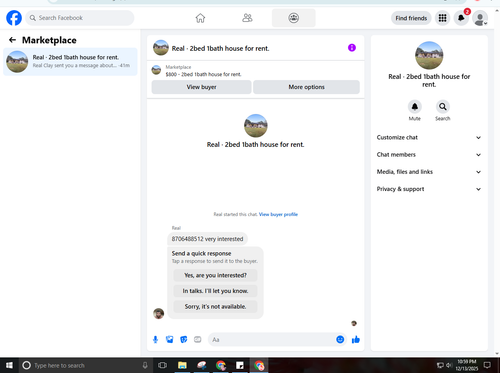Choose a GIF icon
This screenshot has height=373, width=500.
(198, 340)
